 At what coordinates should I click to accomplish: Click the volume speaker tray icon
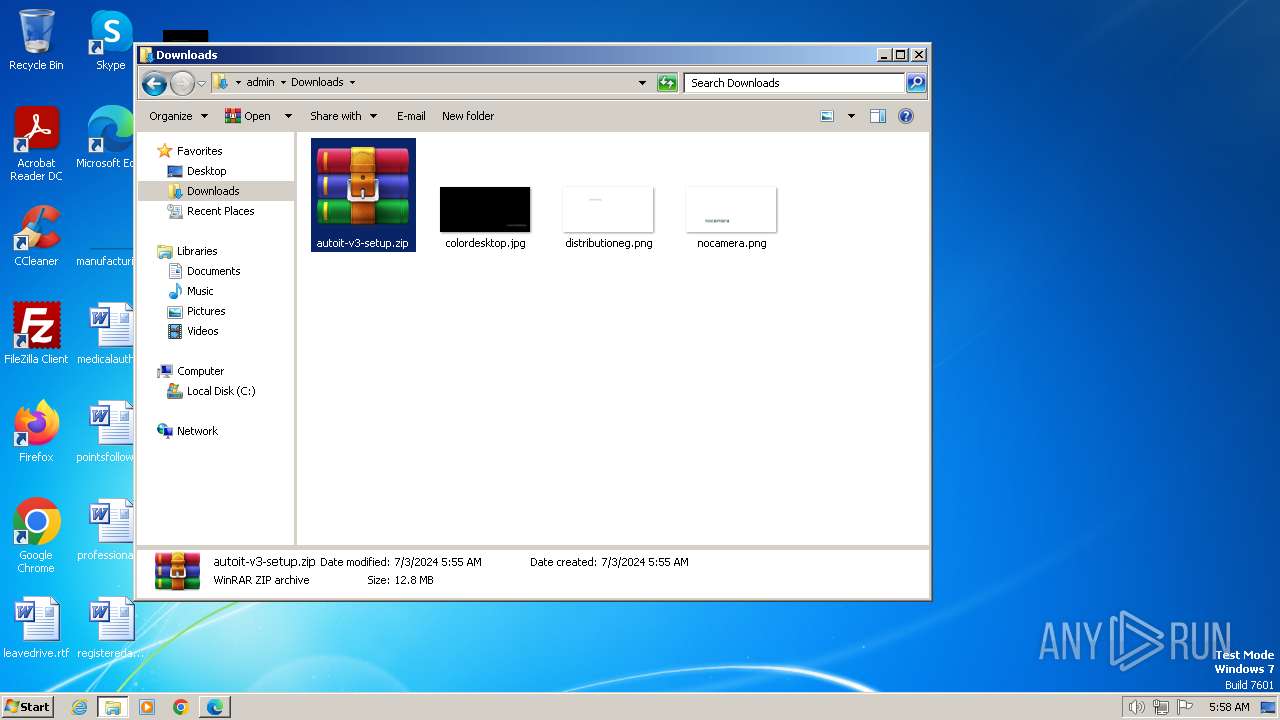click(x=1136, y=707)
